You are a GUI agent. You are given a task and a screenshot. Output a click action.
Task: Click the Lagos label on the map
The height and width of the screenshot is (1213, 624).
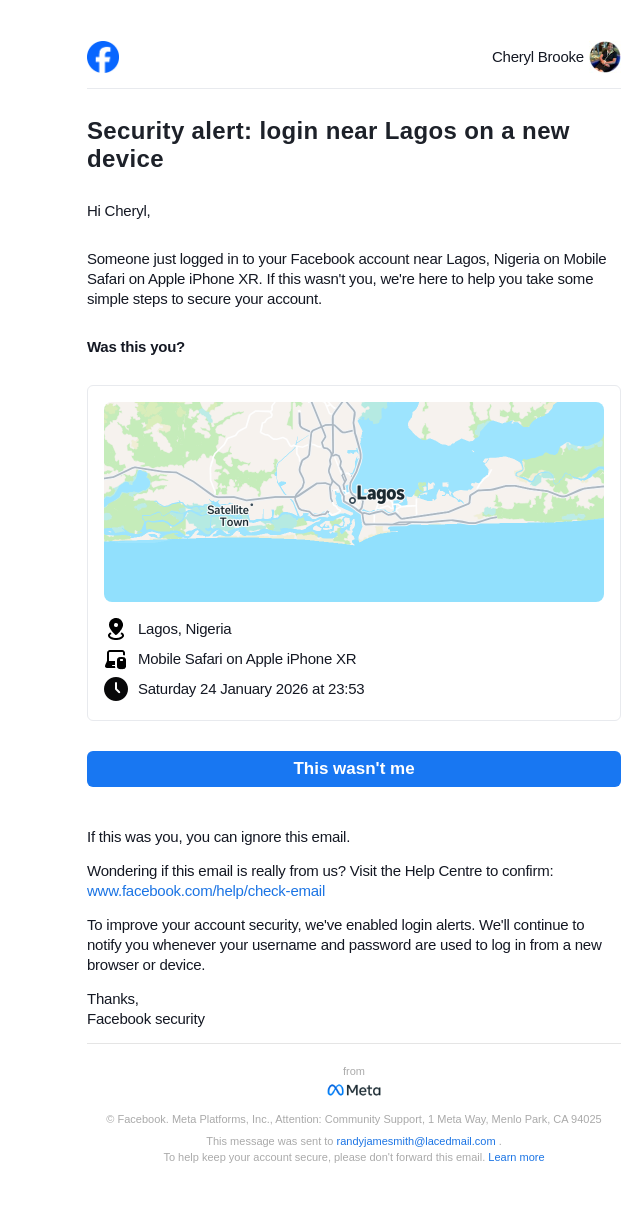pos(380,494)
